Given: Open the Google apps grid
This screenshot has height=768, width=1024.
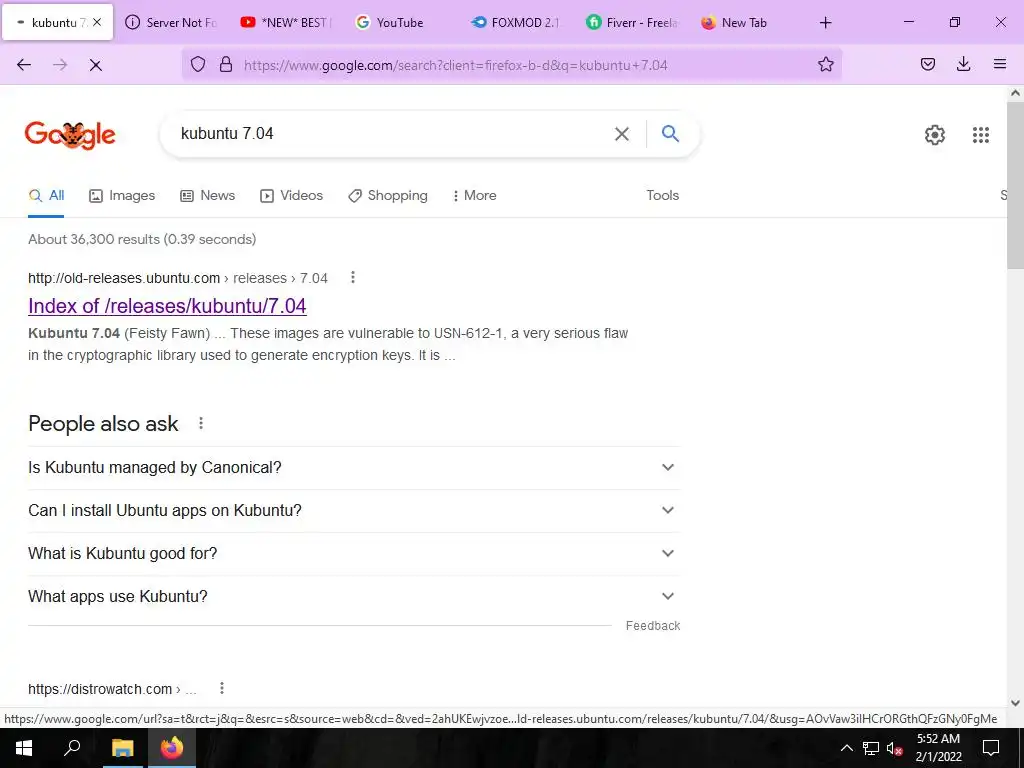Looking at the screenshot, I should pos(980,135).
